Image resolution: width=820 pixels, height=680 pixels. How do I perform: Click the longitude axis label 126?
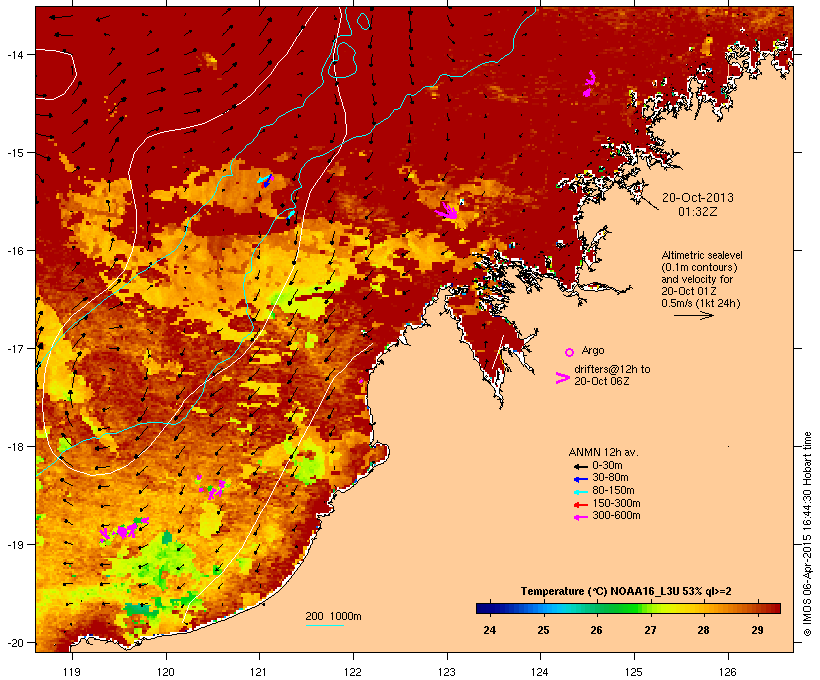tap(728, 672)
